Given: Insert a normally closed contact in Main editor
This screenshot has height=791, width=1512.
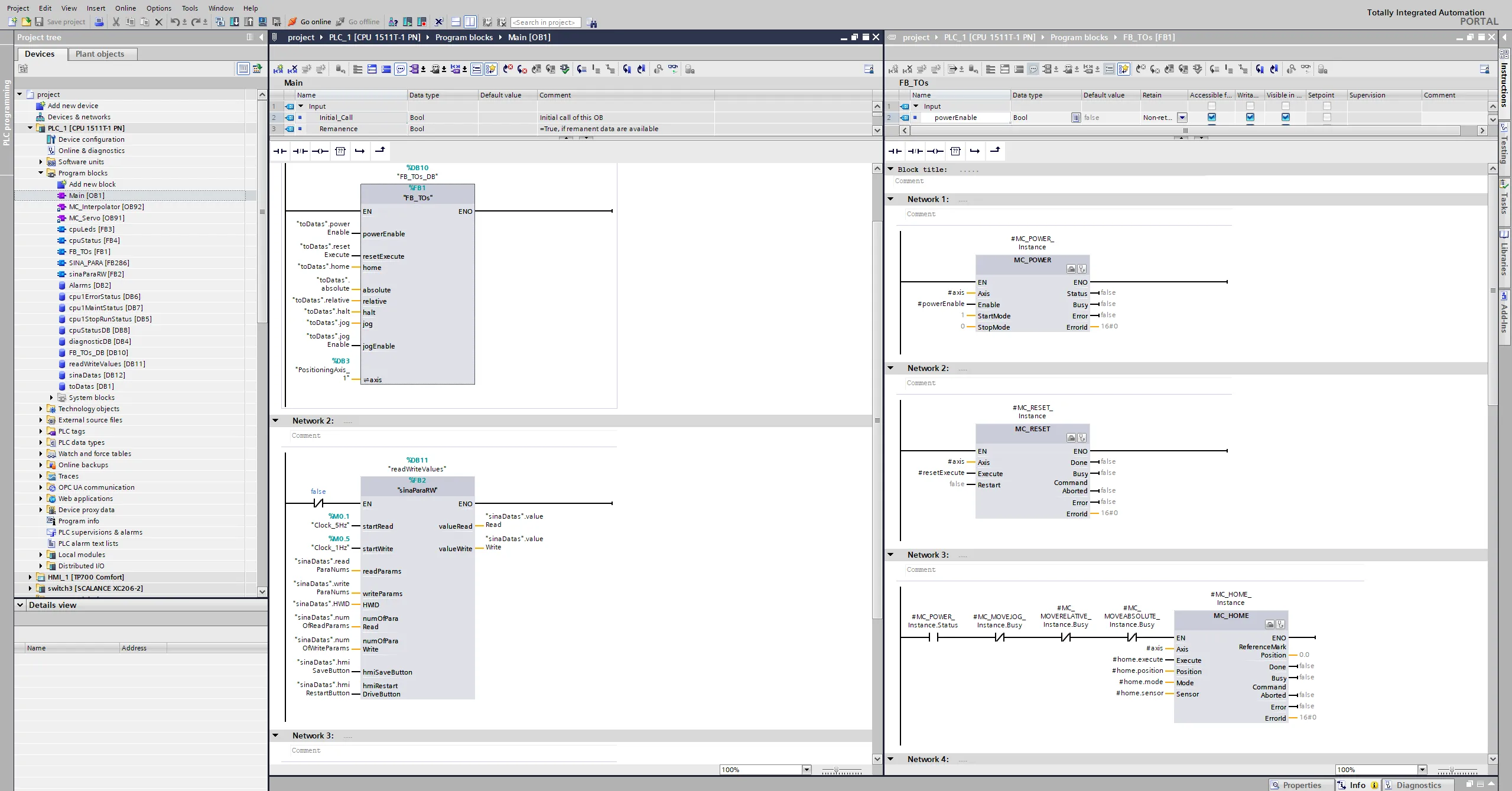Looking at the screenshot, I should (x=300, y=151).
